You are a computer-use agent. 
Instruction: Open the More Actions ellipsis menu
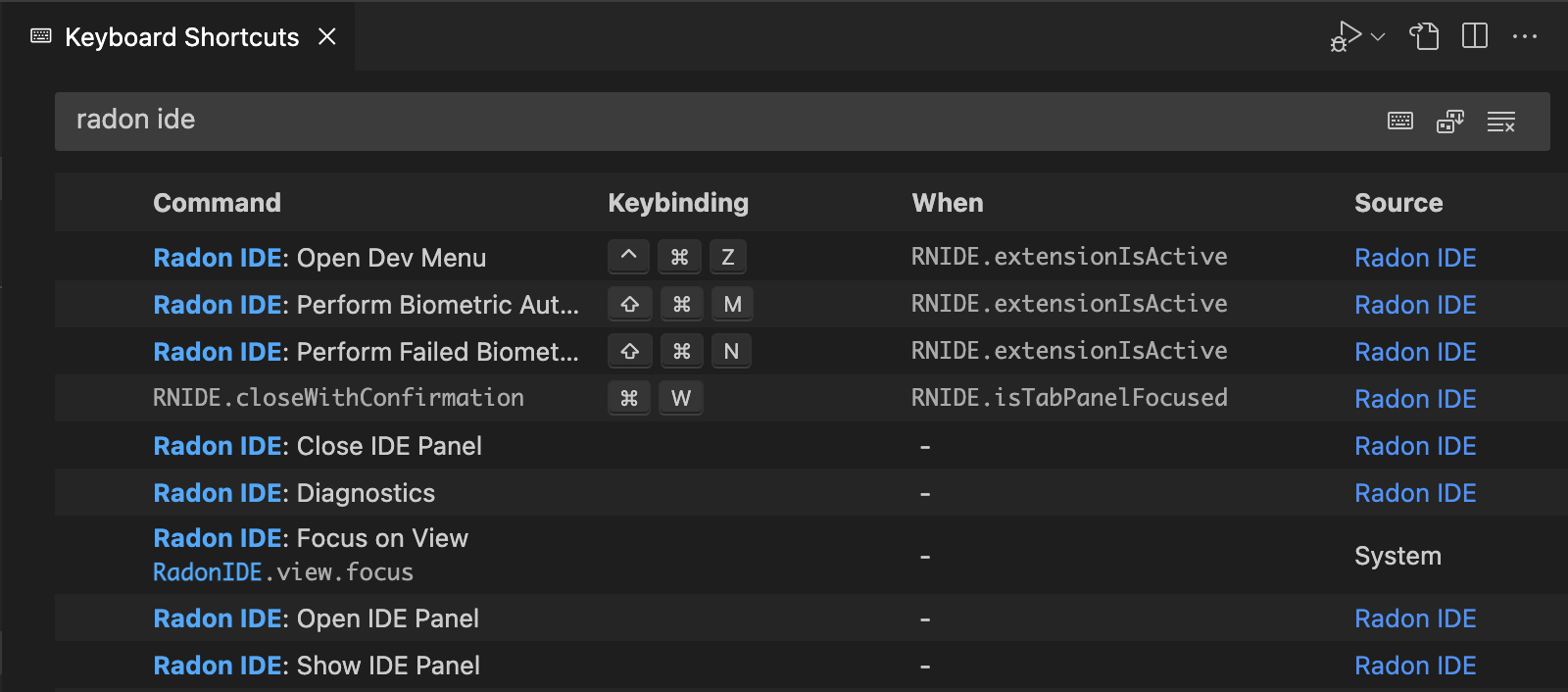point(1525,37)
